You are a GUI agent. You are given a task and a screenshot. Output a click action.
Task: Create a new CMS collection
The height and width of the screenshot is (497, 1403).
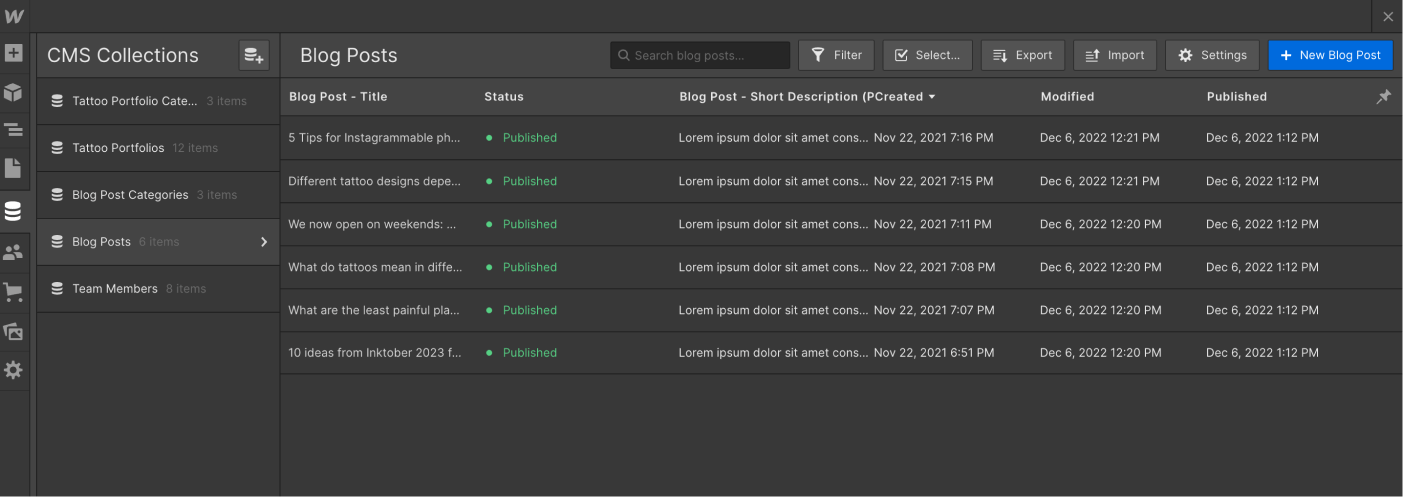[254, 55]
